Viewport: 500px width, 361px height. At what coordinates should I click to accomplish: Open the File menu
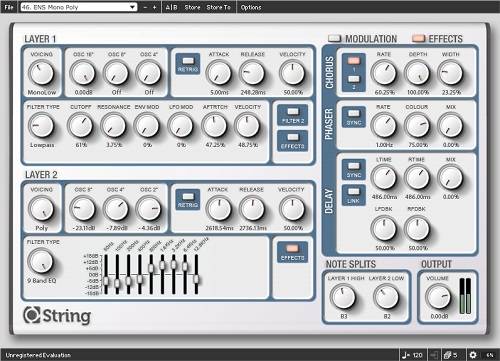pos(9,7)
